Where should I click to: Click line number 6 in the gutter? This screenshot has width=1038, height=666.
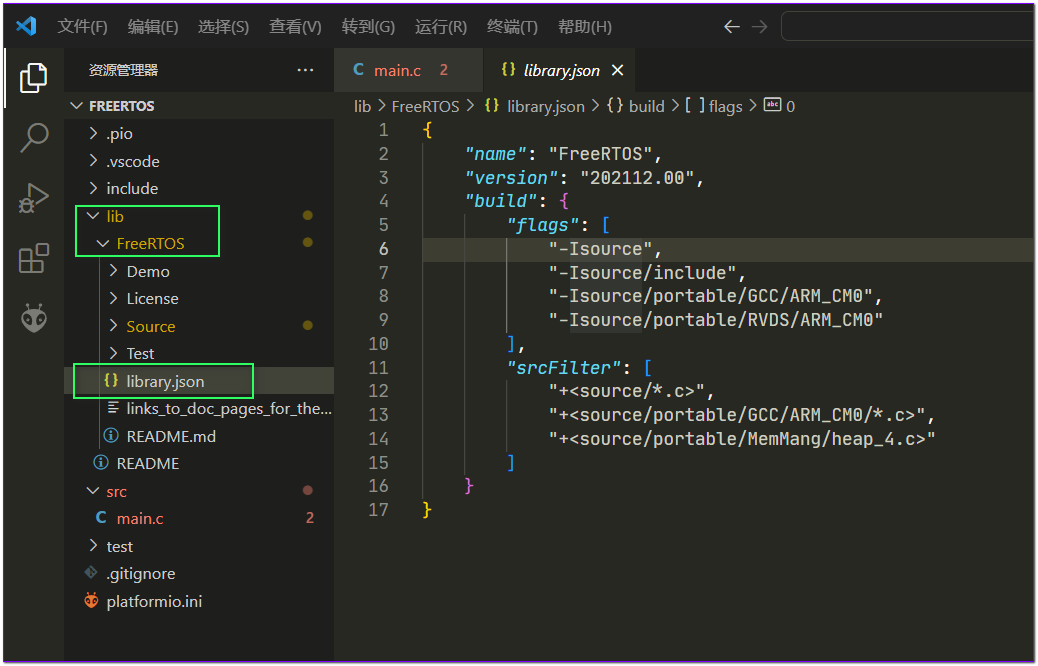383,249
